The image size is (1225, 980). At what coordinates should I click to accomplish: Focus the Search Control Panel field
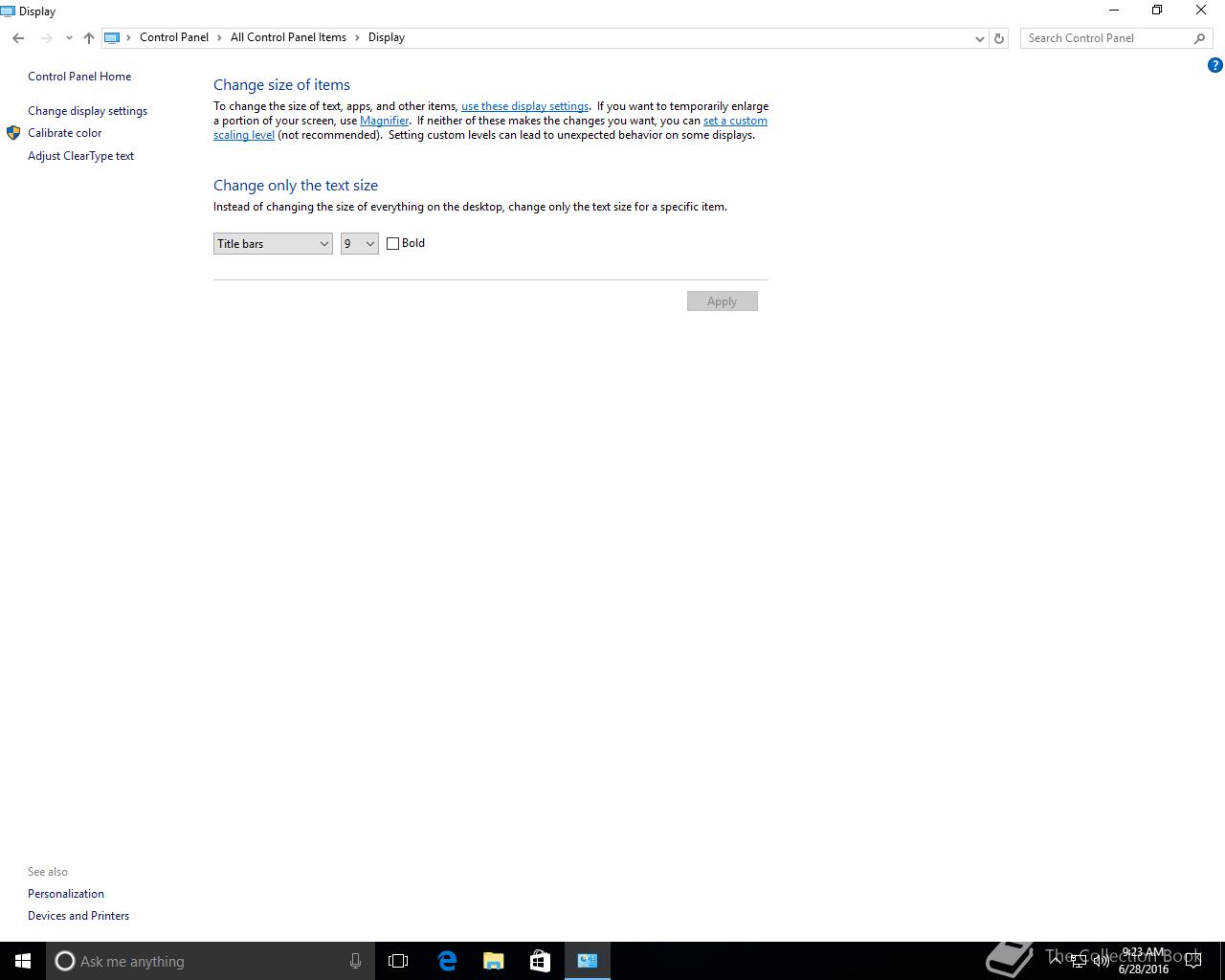tap(1107, 38)
